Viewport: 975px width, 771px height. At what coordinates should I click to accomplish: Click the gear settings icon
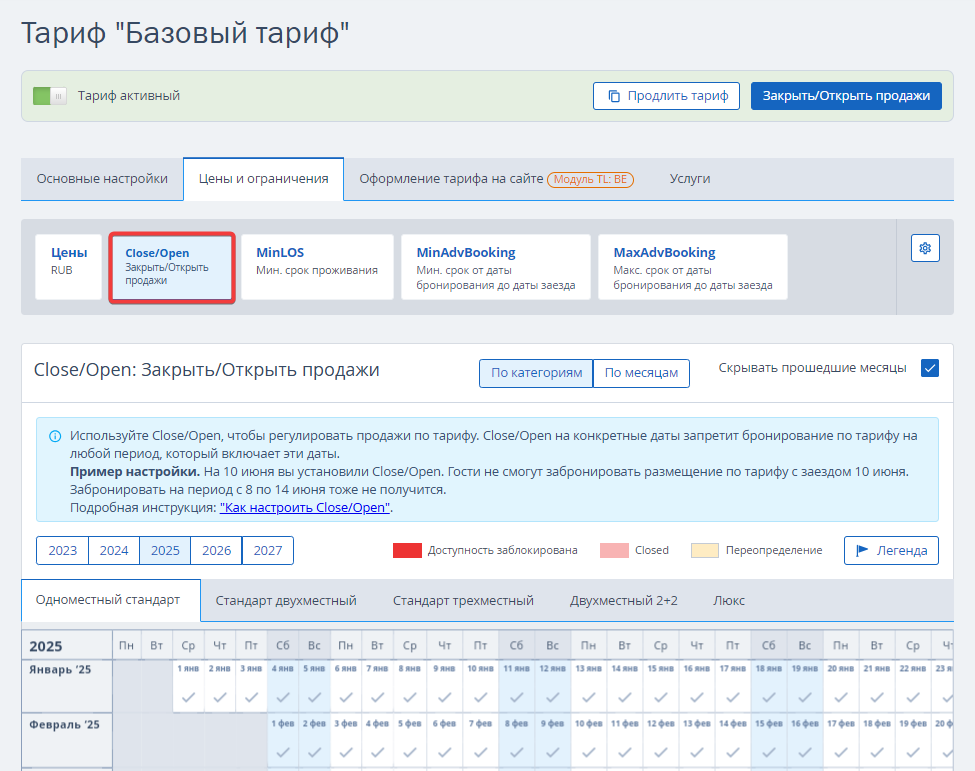tap(925, 248)
